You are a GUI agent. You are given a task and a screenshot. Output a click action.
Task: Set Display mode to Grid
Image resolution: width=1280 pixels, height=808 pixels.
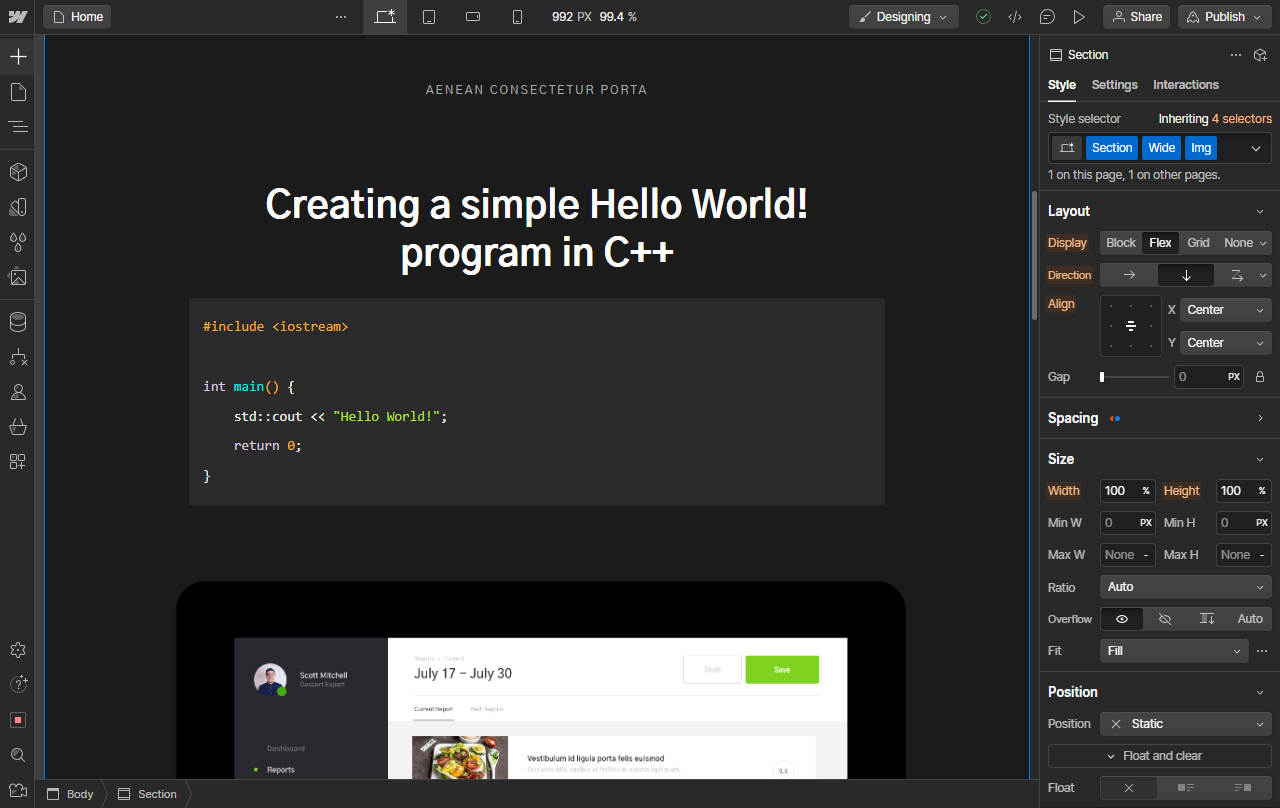tap(1198, 242)
